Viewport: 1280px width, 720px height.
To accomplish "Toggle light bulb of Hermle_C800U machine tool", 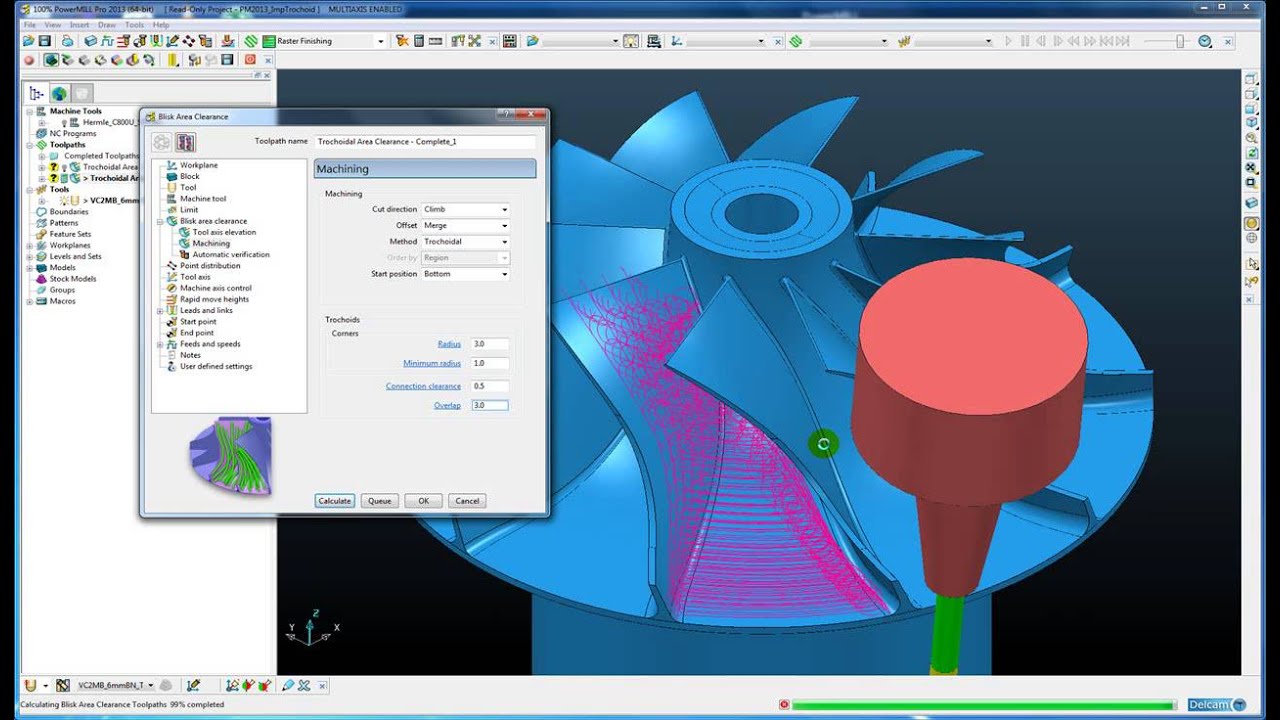I will point(64,122).
